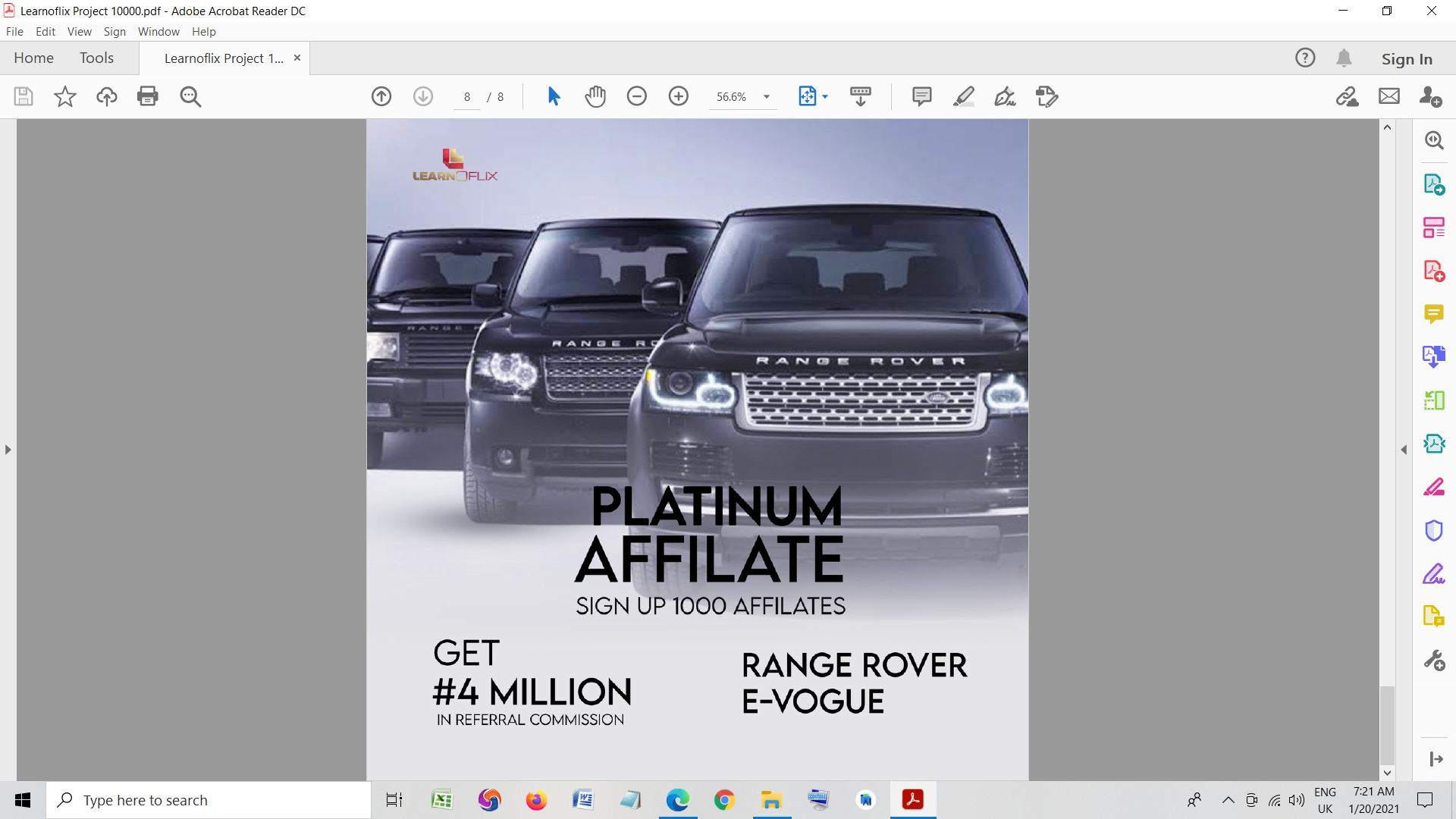
Task: Expand the right tools pane arrow at bottom
Action: pos(1436,759)
